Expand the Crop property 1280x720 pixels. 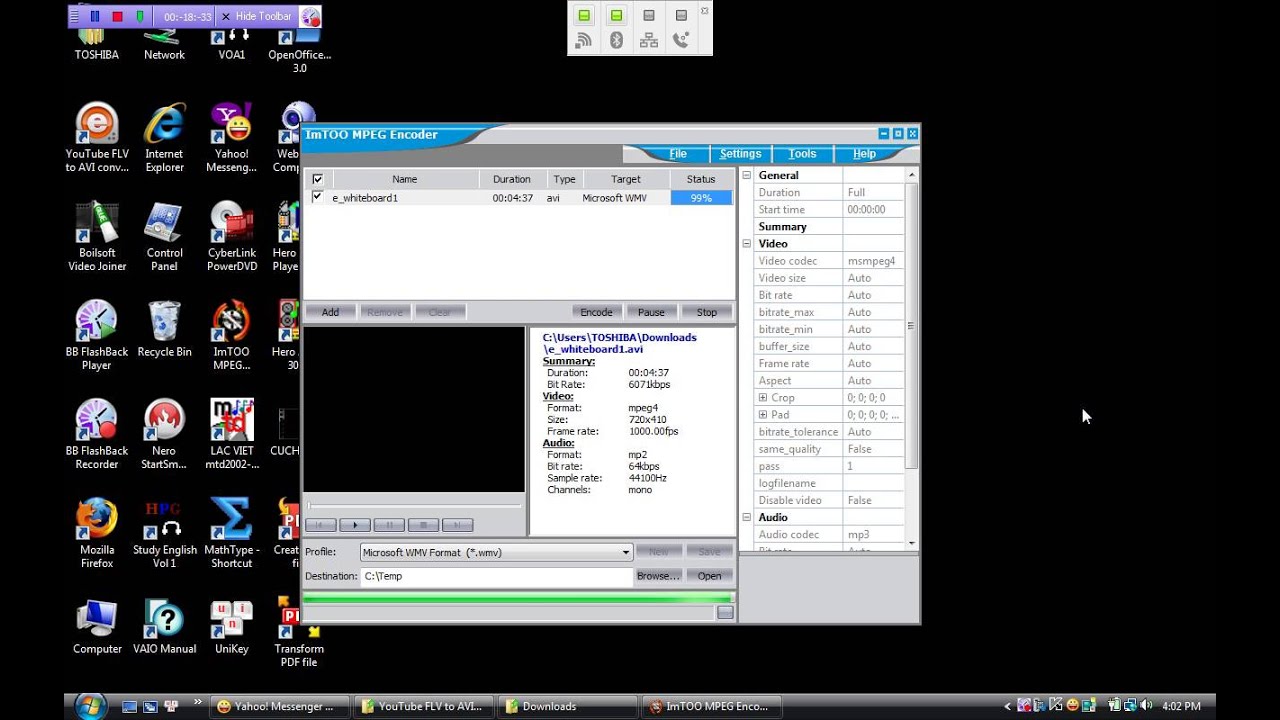tap(763, 397)
